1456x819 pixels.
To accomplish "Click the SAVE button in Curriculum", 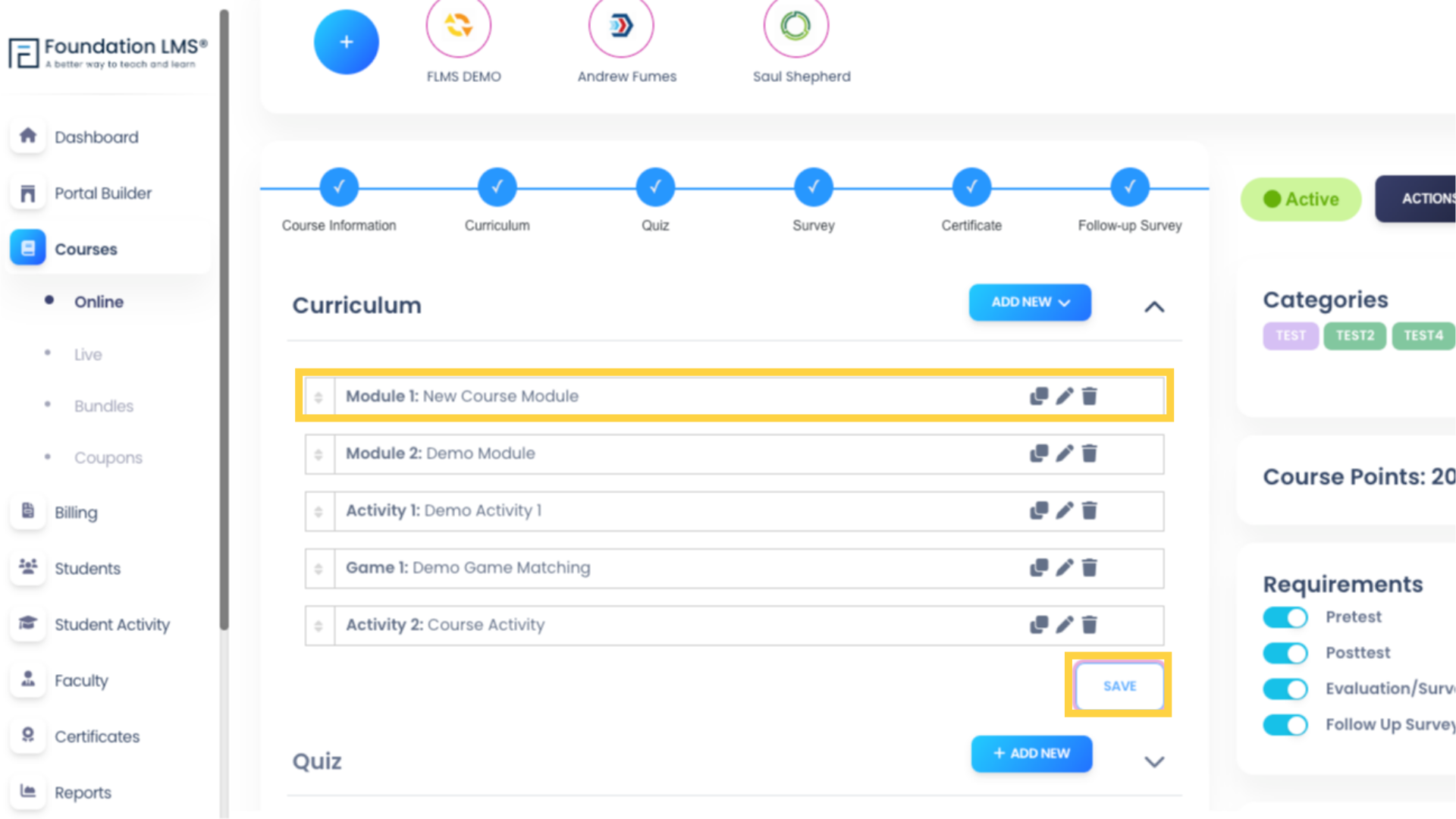I will pos(1119,685).
